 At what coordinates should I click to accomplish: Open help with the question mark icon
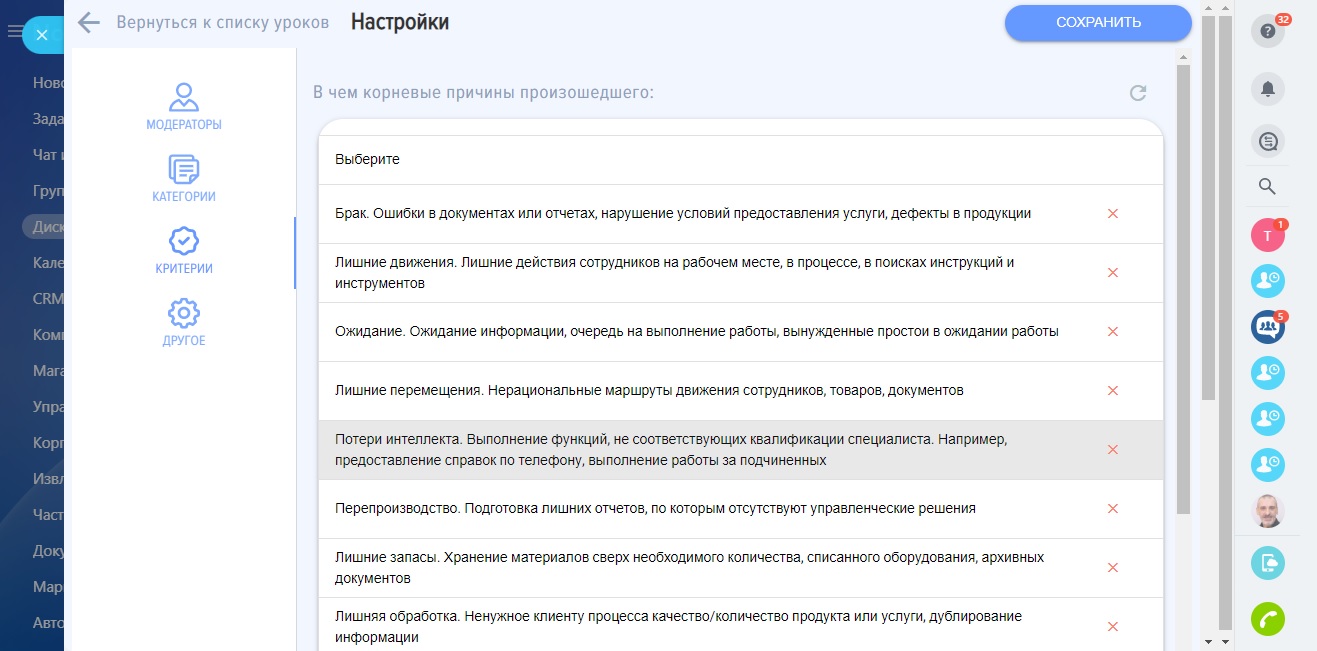[x=1268, y=31]
